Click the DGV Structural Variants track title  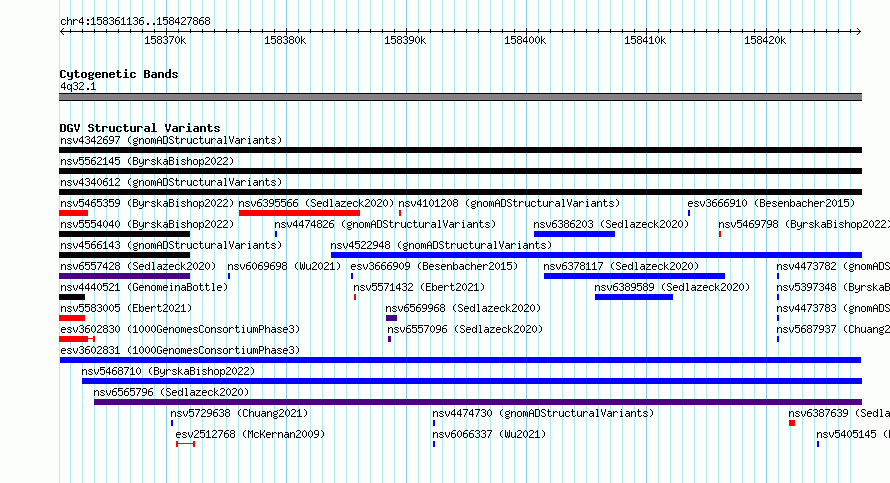click(140, 128)
